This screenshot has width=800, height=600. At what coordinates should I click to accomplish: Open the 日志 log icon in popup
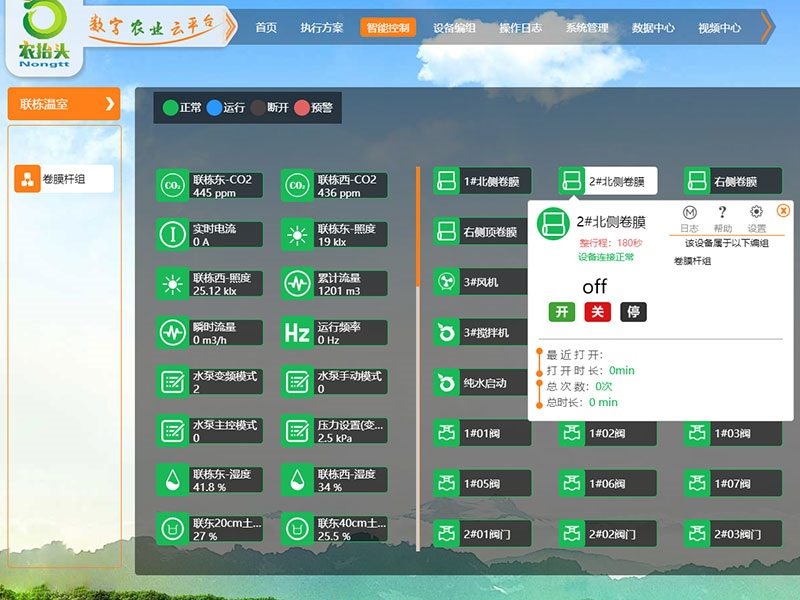[689, 212]
